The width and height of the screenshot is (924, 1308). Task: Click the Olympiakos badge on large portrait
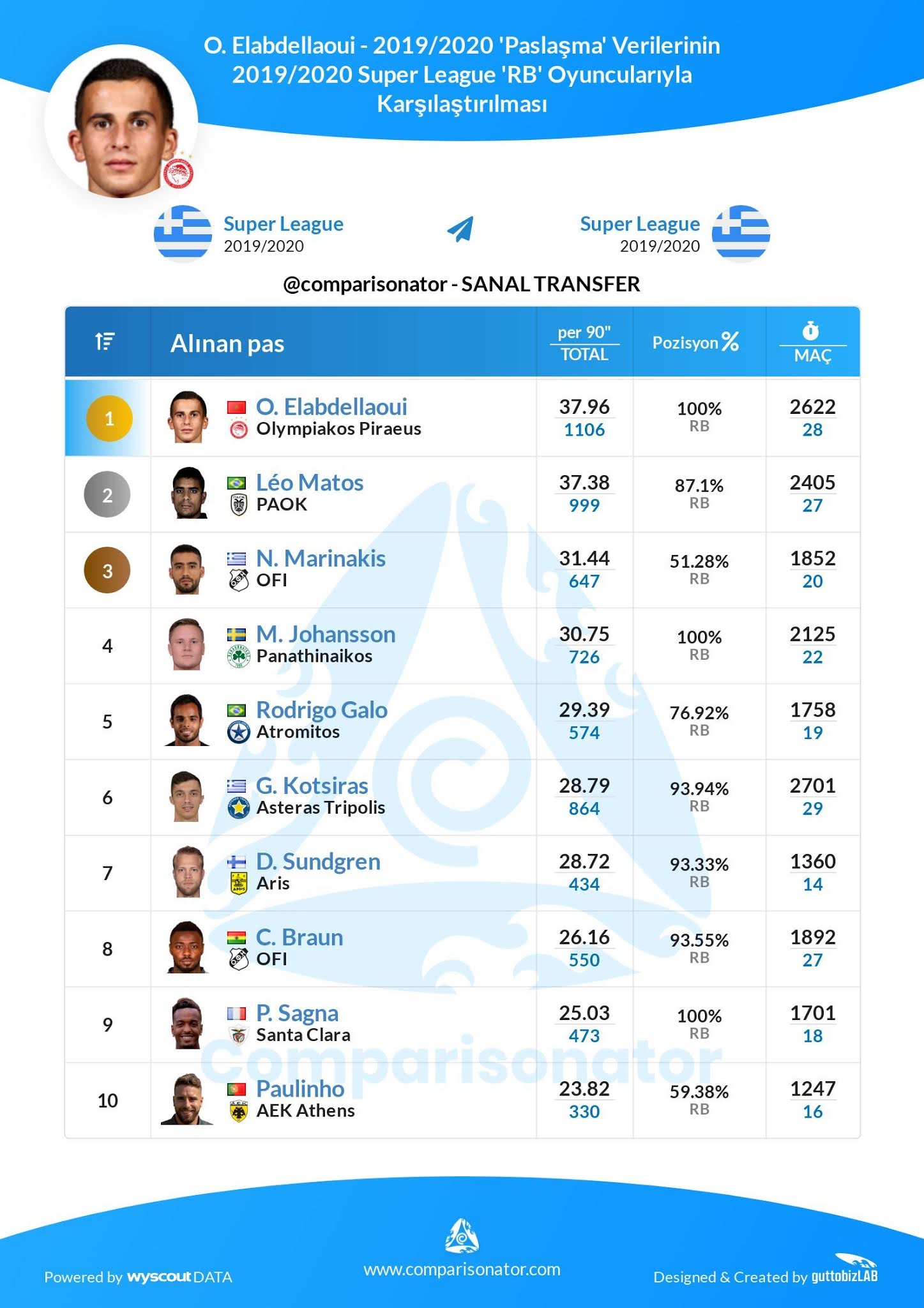tap(179, 172)
